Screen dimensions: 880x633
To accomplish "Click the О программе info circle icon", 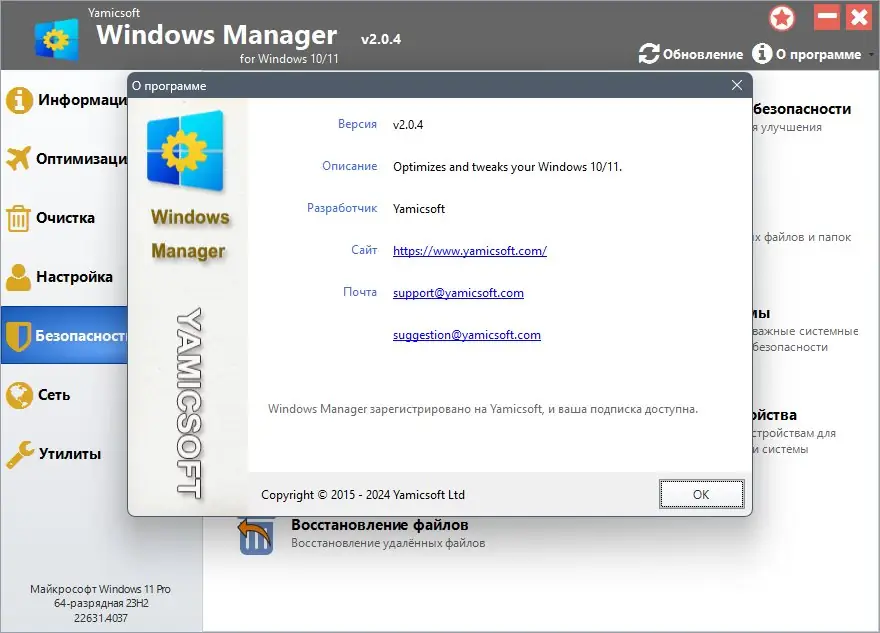I will (x=762, y=54).
